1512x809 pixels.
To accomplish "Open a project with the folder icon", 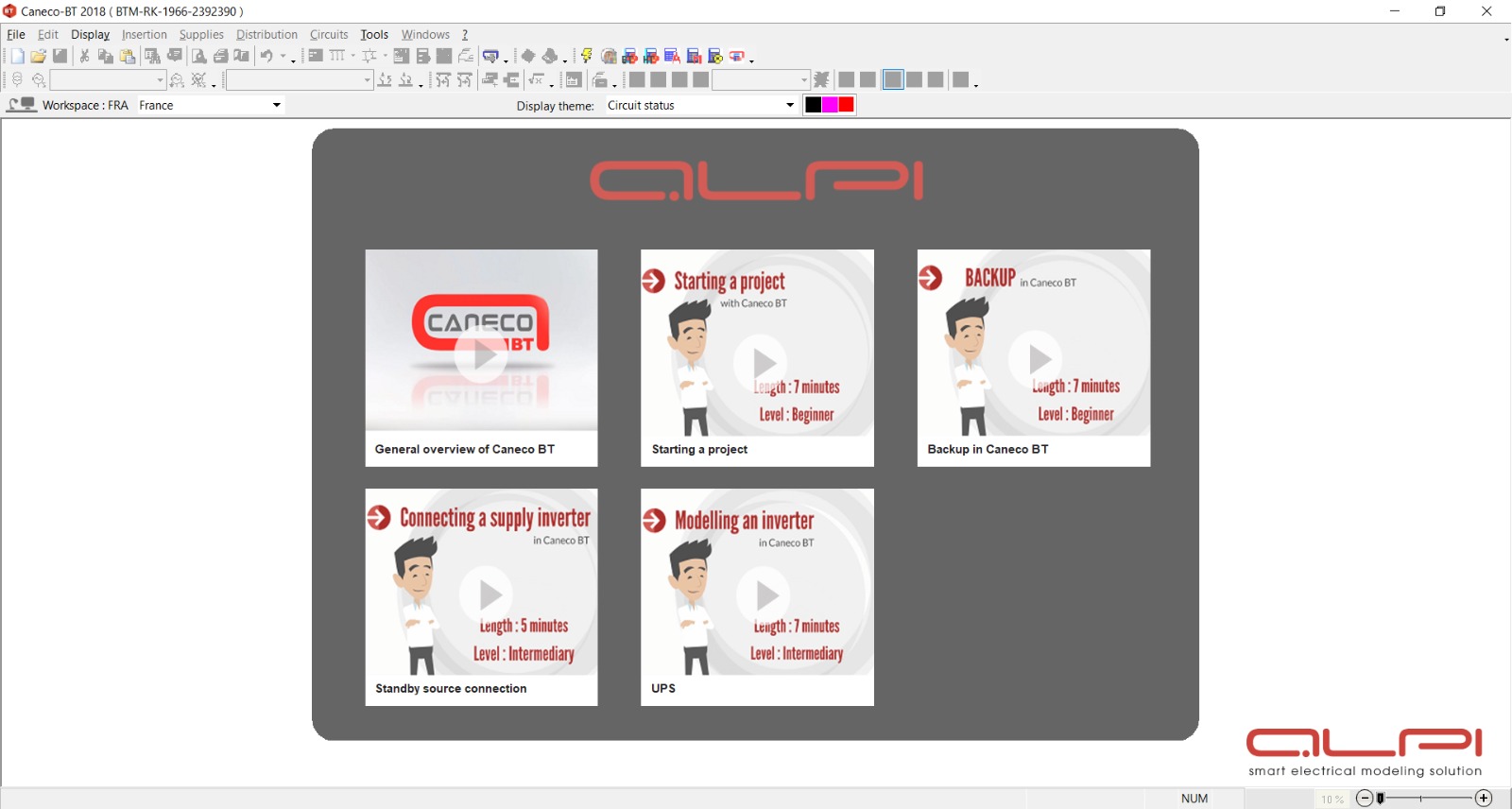I will [x=39, y=57].
